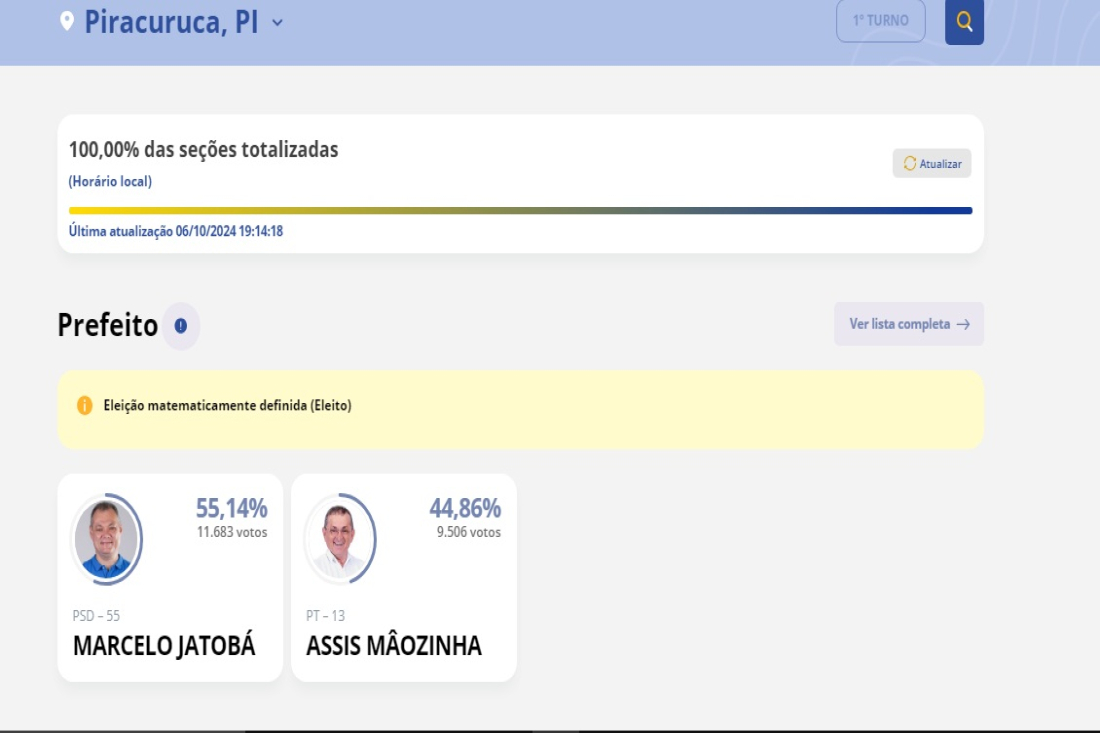Image resolution: width=1100 pixels, height=733 pixels.
Task: Open the info icon next to Prefeito
Action: tap(181, 326)
